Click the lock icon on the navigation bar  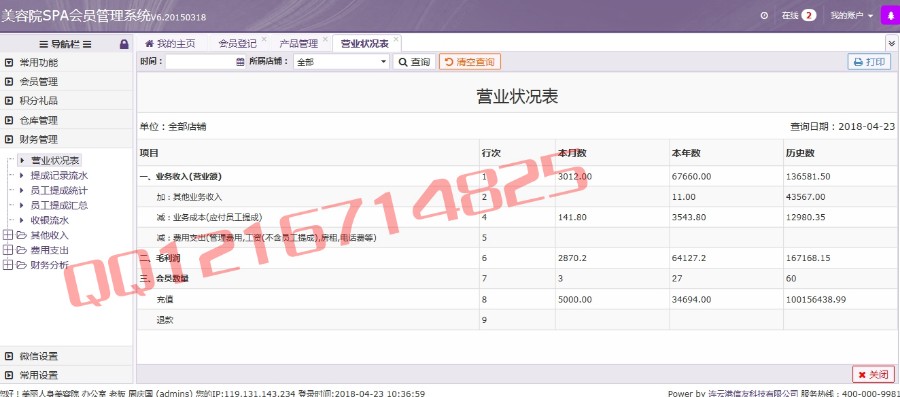coord(124,44)
